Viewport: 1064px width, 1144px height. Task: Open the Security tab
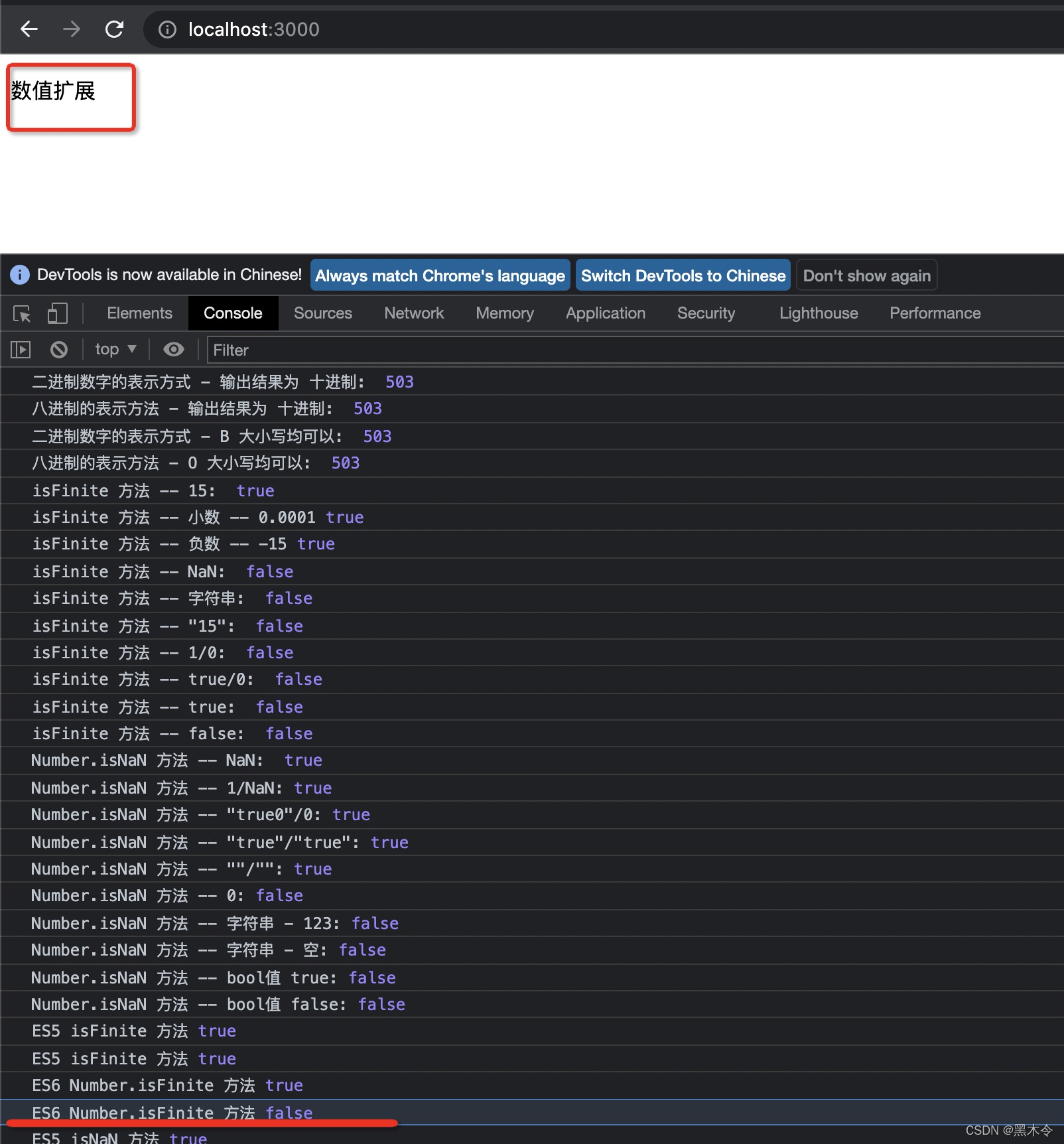706,313
